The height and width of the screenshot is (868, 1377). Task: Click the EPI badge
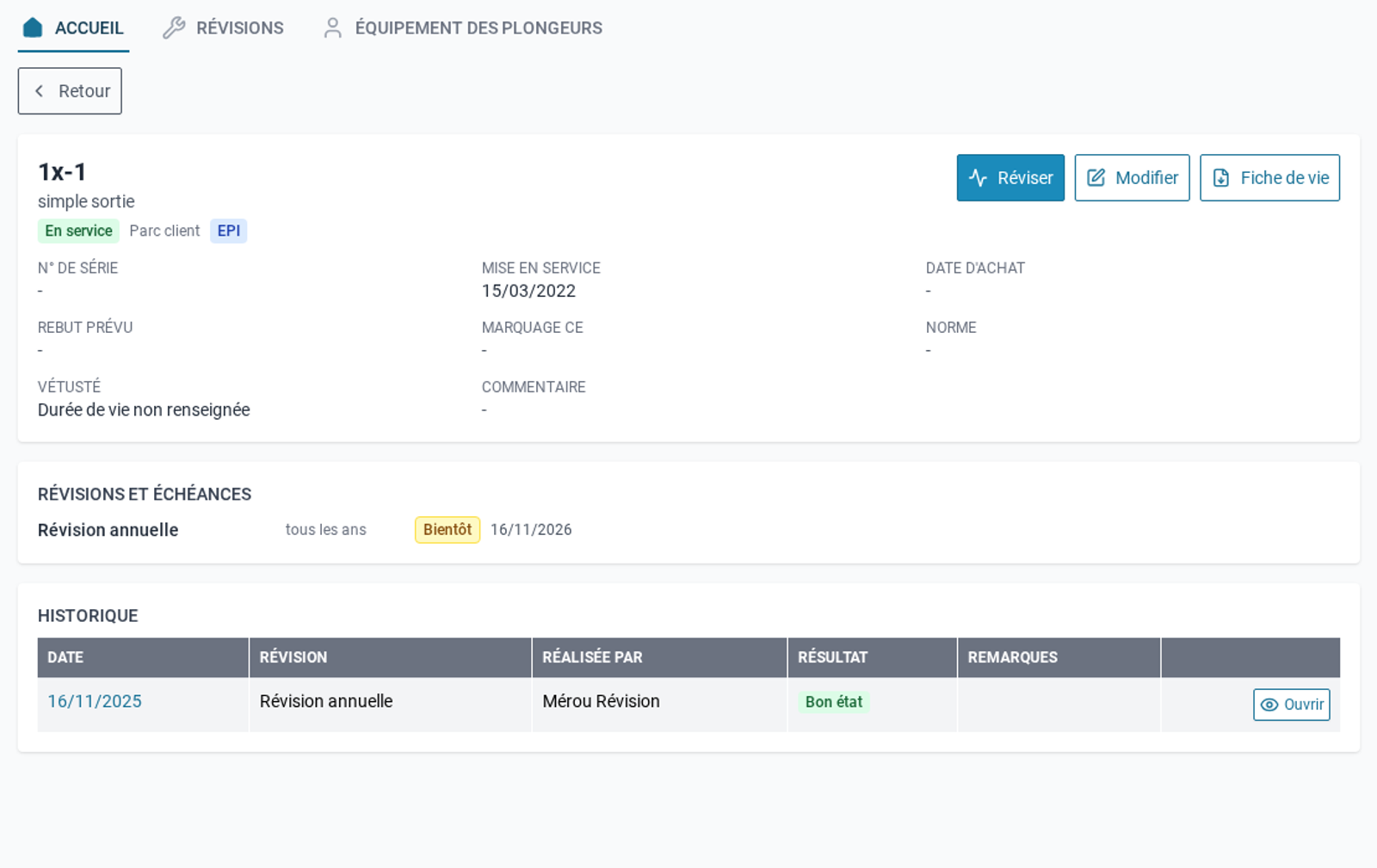(x=228, y=231)
